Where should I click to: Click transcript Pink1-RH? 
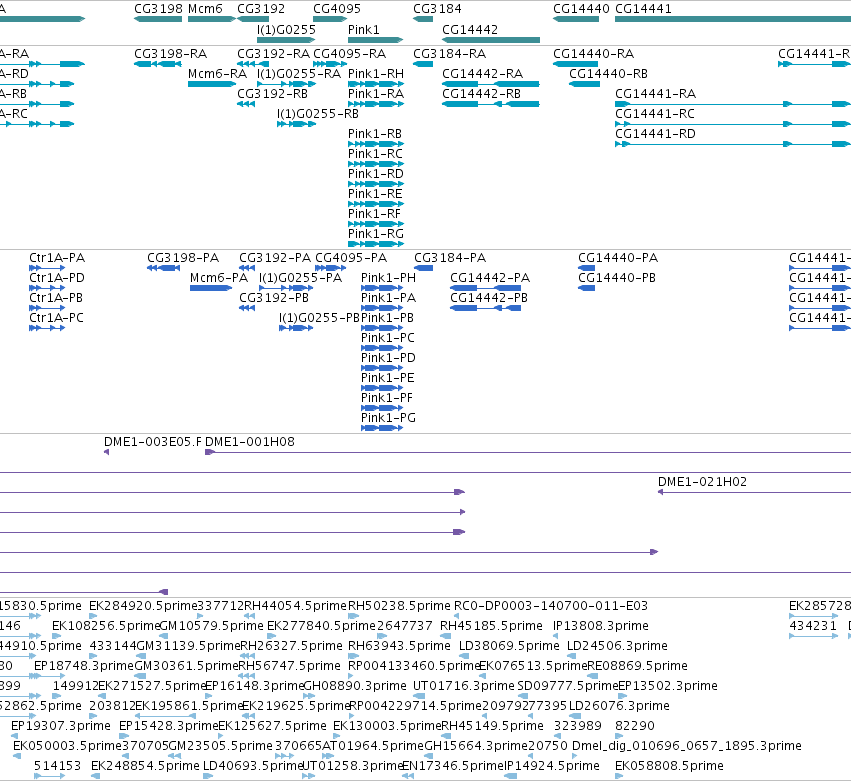pyautogui.click(x=376, y=84)
